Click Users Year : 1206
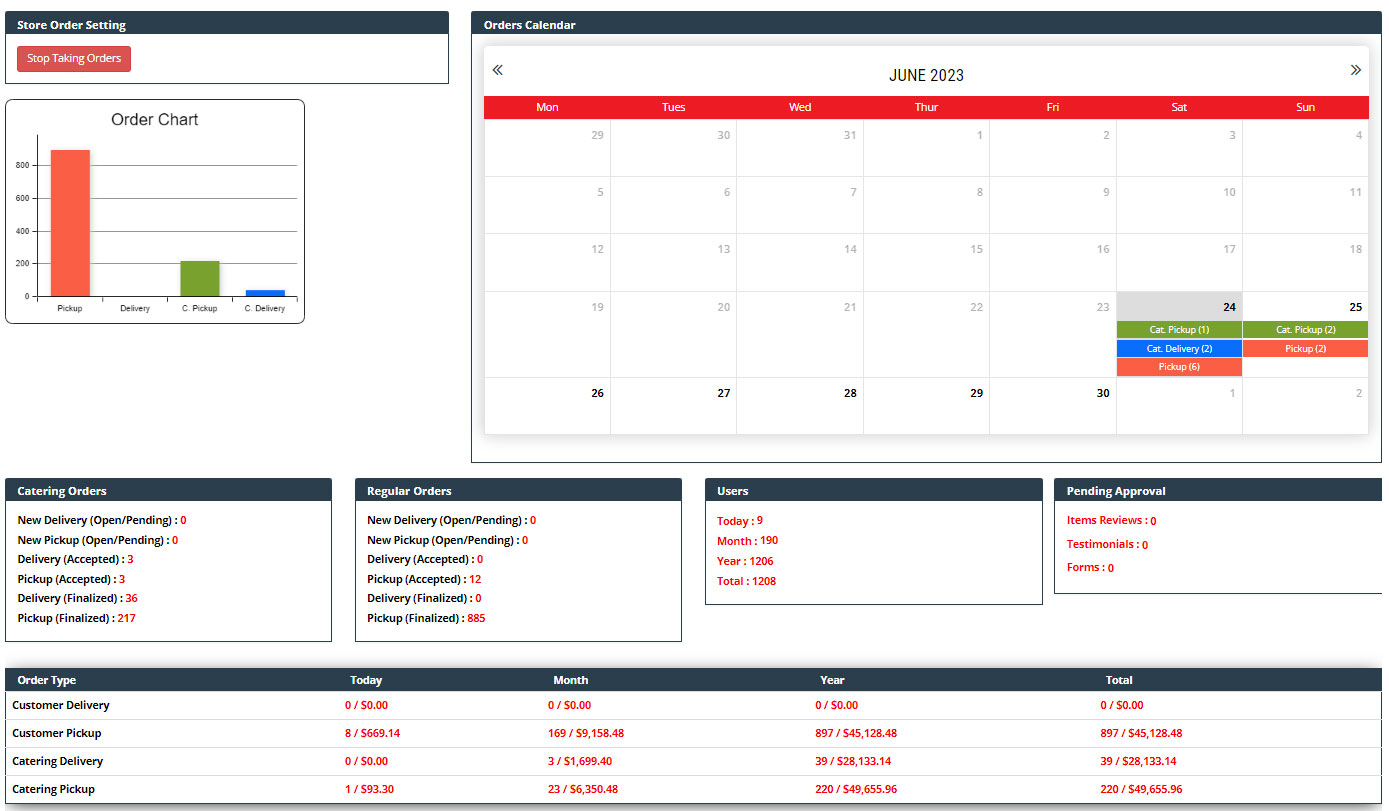The height and width of the screenshot is (811, 1389). coord(745,561)
